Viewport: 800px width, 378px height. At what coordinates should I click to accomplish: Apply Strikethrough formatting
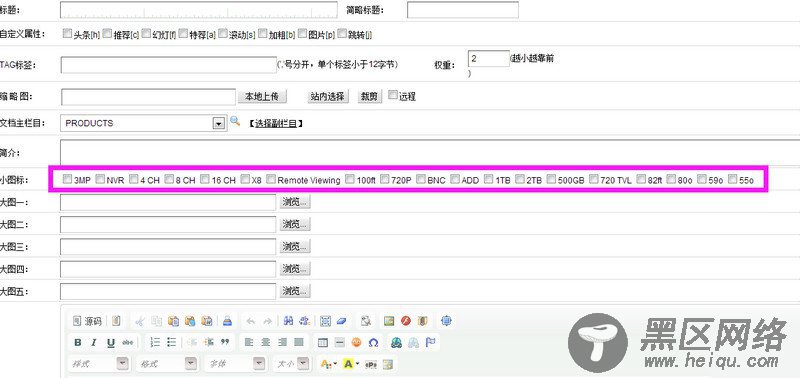click(128, 342)
